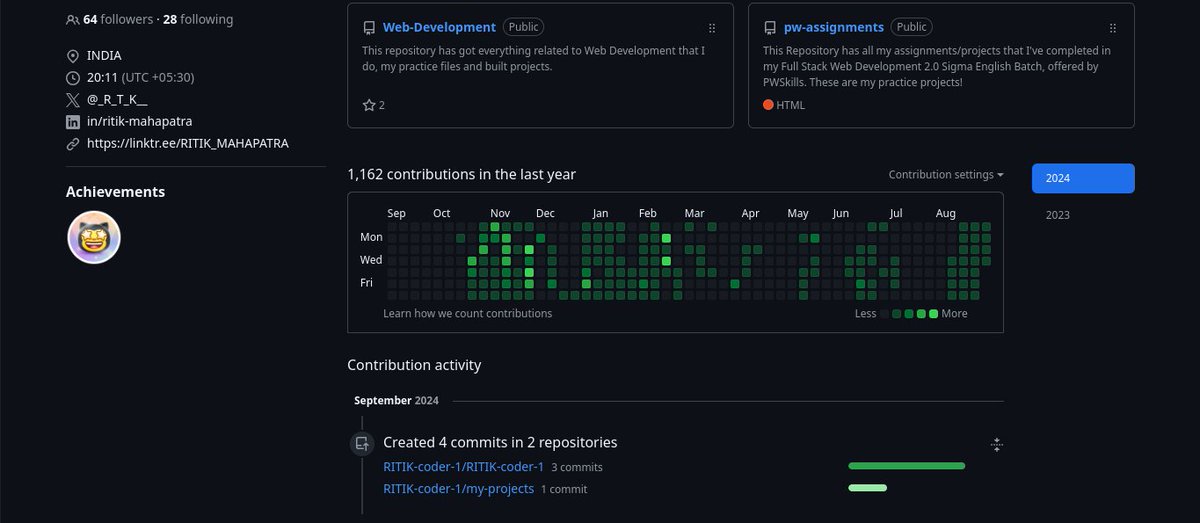Viewport: 1200px width, 523px height.
Task: Click the achievement badge thumbnail
Action: [x=94, y=238]
